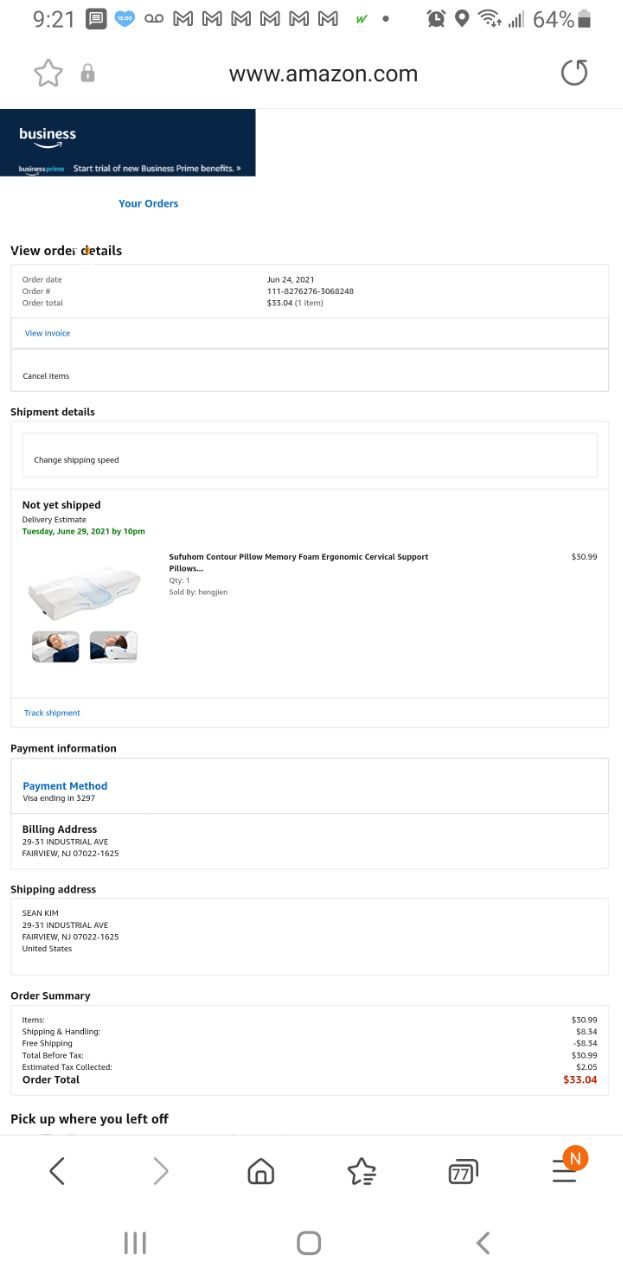
Task: Go back with browser back arrow
Action: pos(57,1171)
